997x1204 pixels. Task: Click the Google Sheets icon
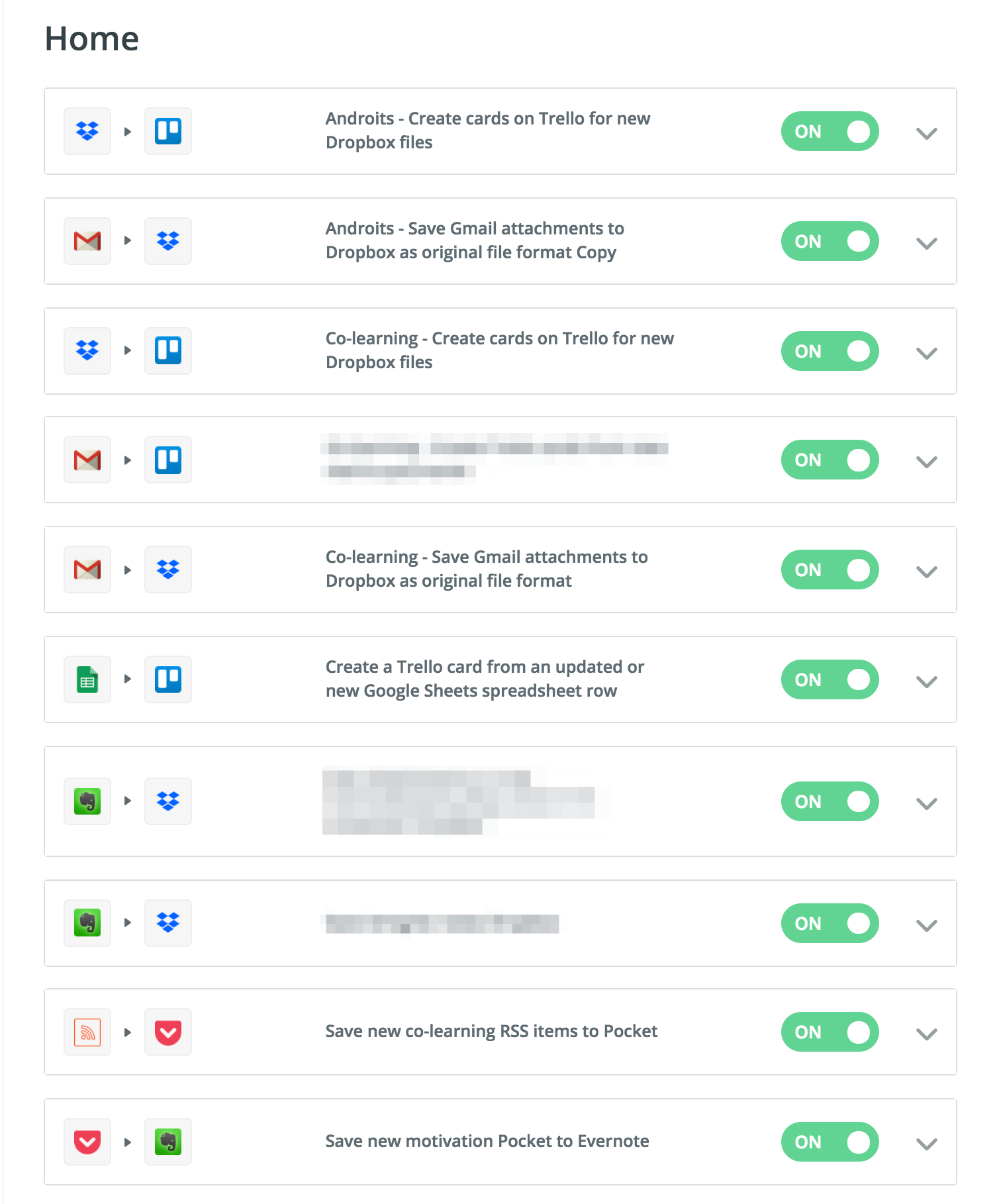(x=87, y=679)
